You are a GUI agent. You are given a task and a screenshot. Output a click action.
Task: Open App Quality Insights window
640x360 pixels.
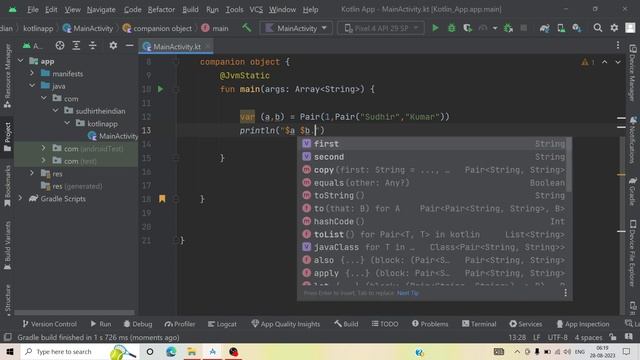(x=285, y=324)
